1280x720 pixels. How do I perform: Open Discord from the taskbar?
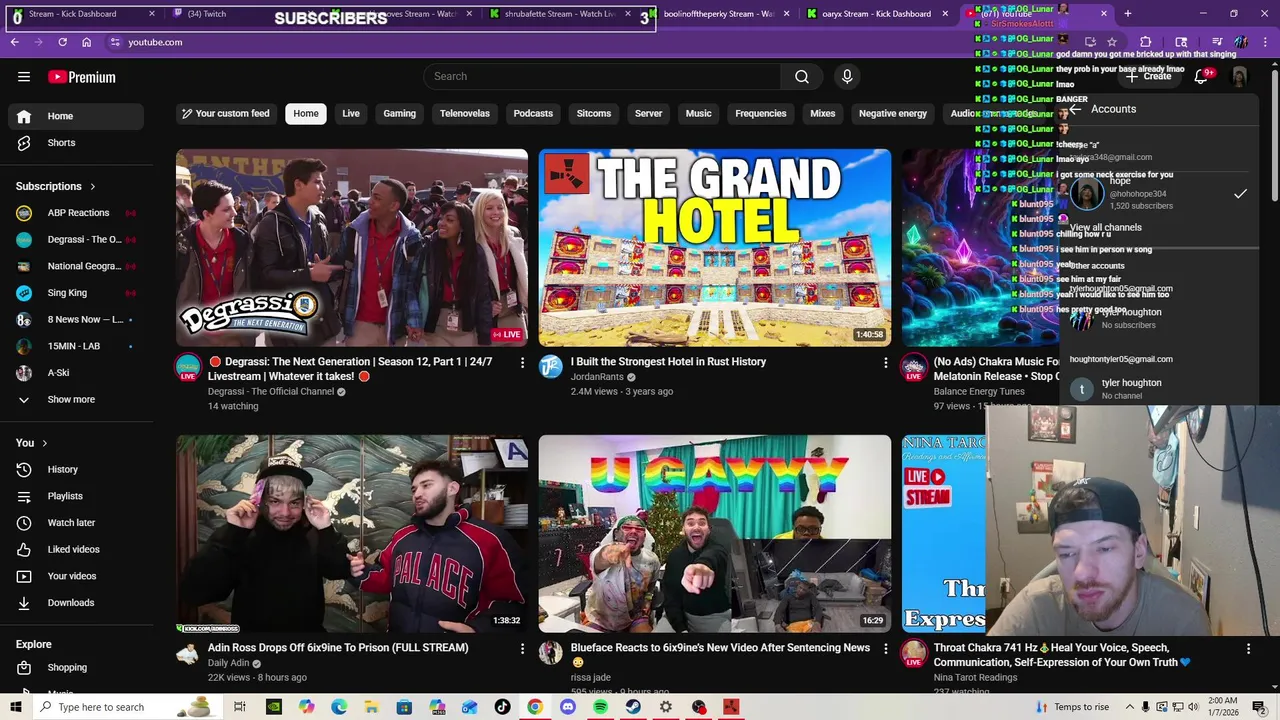(x=568, y=707)
